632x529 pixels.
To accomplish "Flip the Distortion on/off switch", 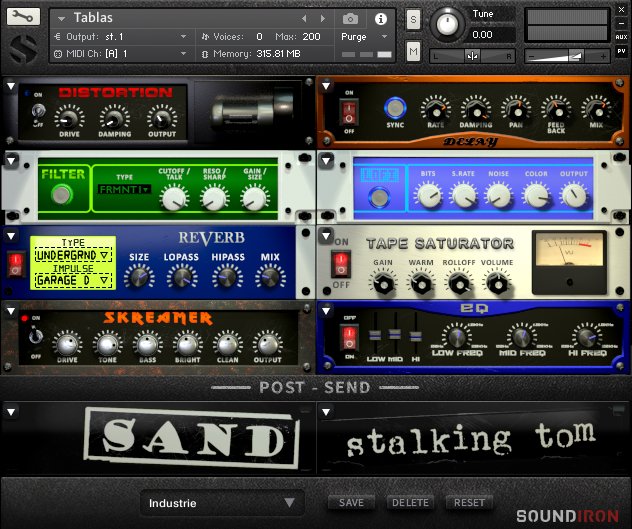I will 38,110.
